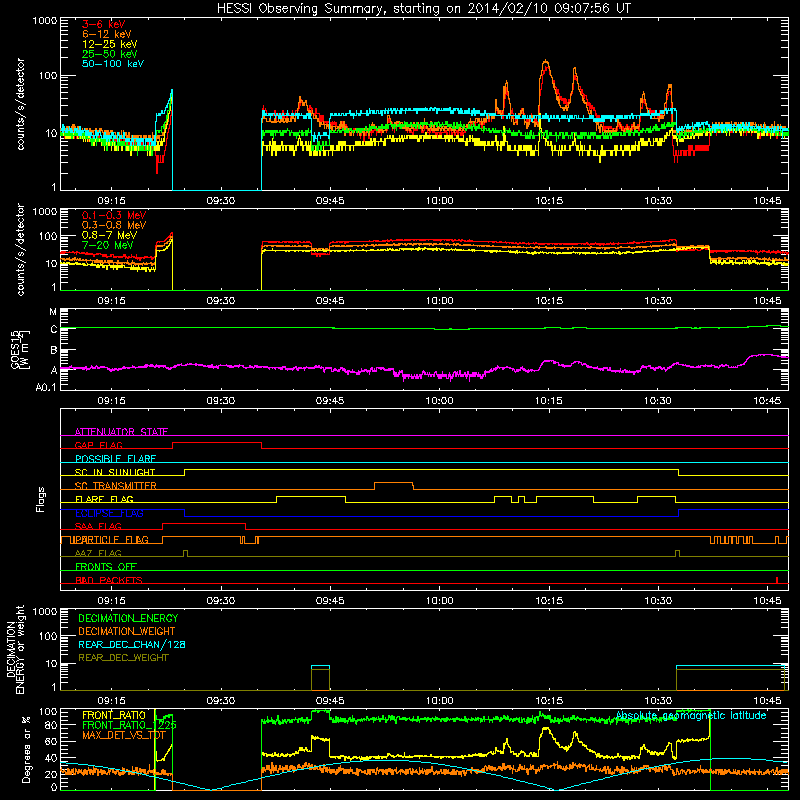The width and height of the screenshot is (800, 800).
Task: Select the DECIMATION_WEIGHT legend label
Action: 127,631
